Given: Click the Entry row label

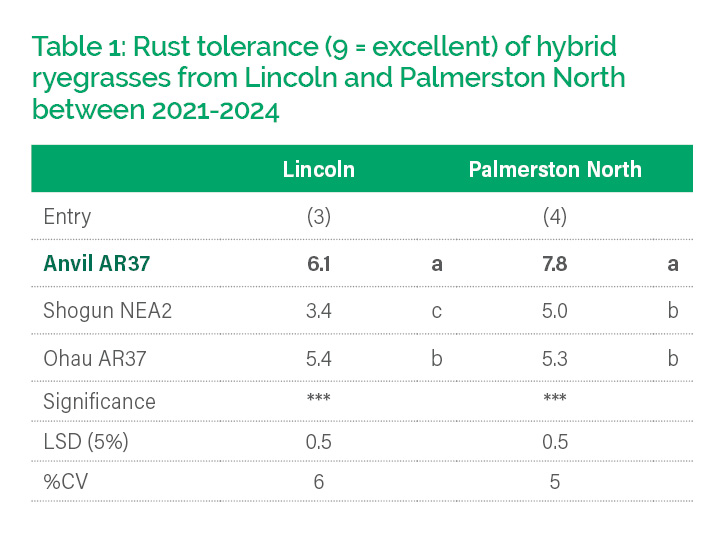Looking at the screenshot, I should pos(67,216).
